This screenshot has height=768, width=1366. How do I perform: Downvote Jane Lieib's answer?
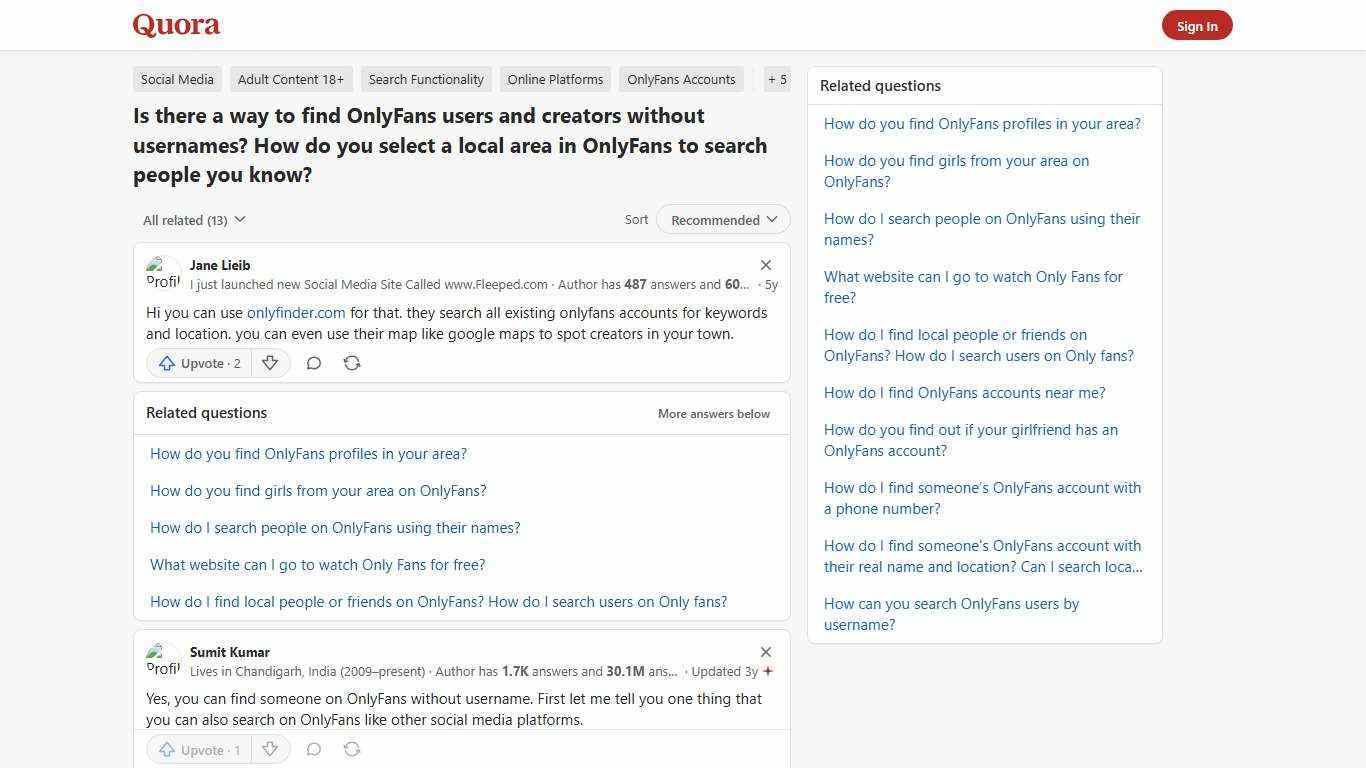(x=270, y=363)
